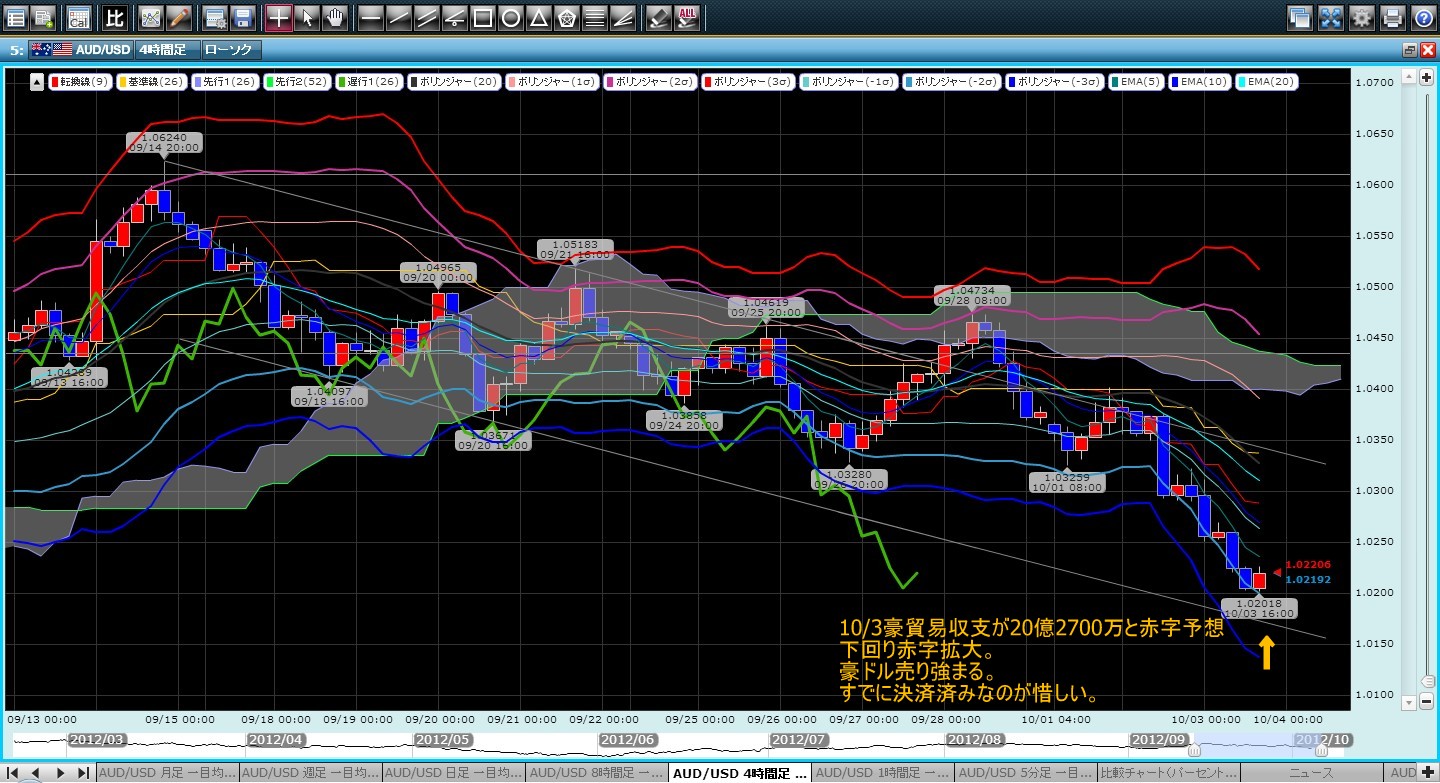Select the crosshair cursor tool
The image size is (1440, 783).
tap(279, 17)
